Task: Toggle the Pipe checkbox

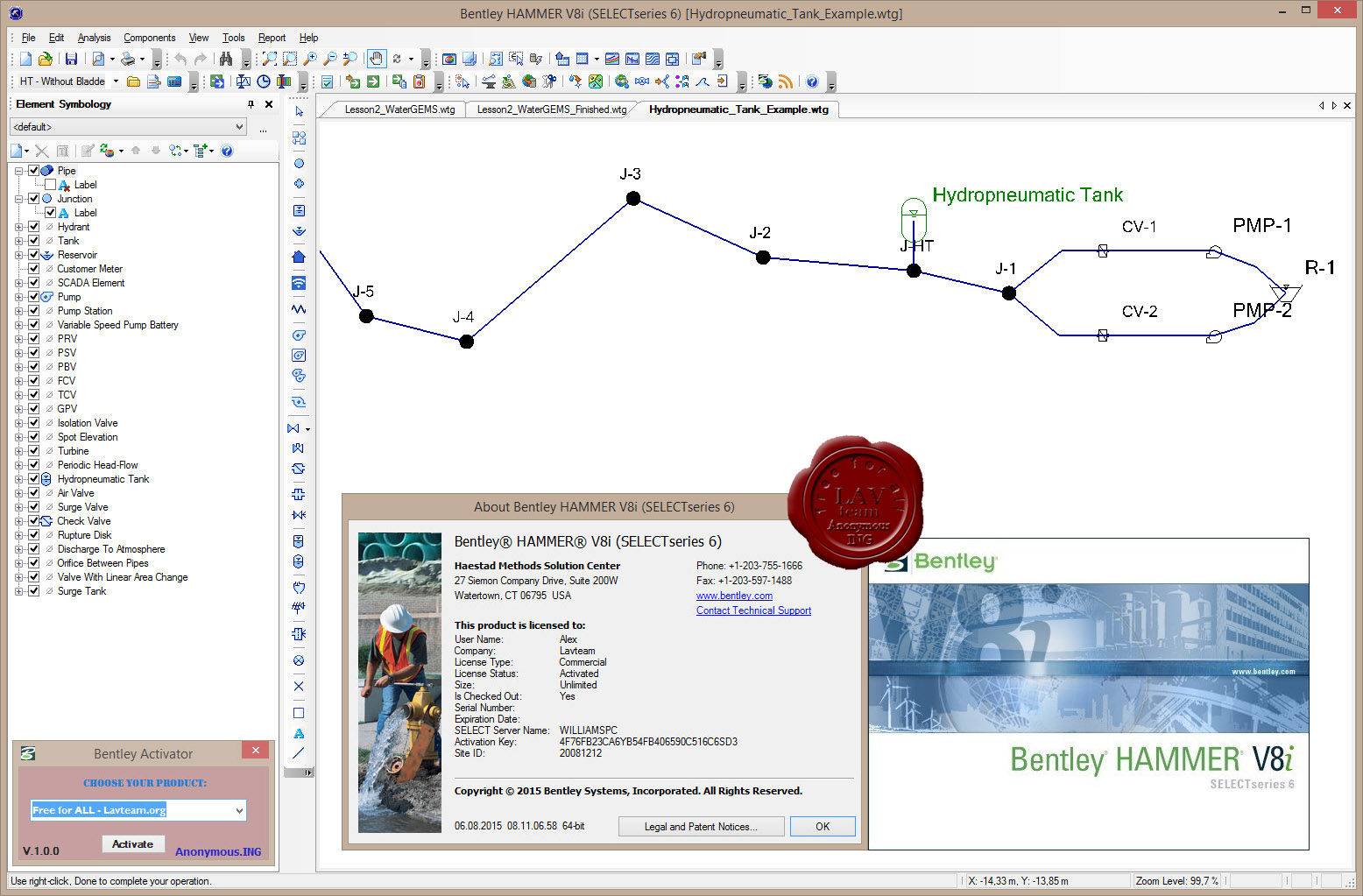Action: coord(34,171)
